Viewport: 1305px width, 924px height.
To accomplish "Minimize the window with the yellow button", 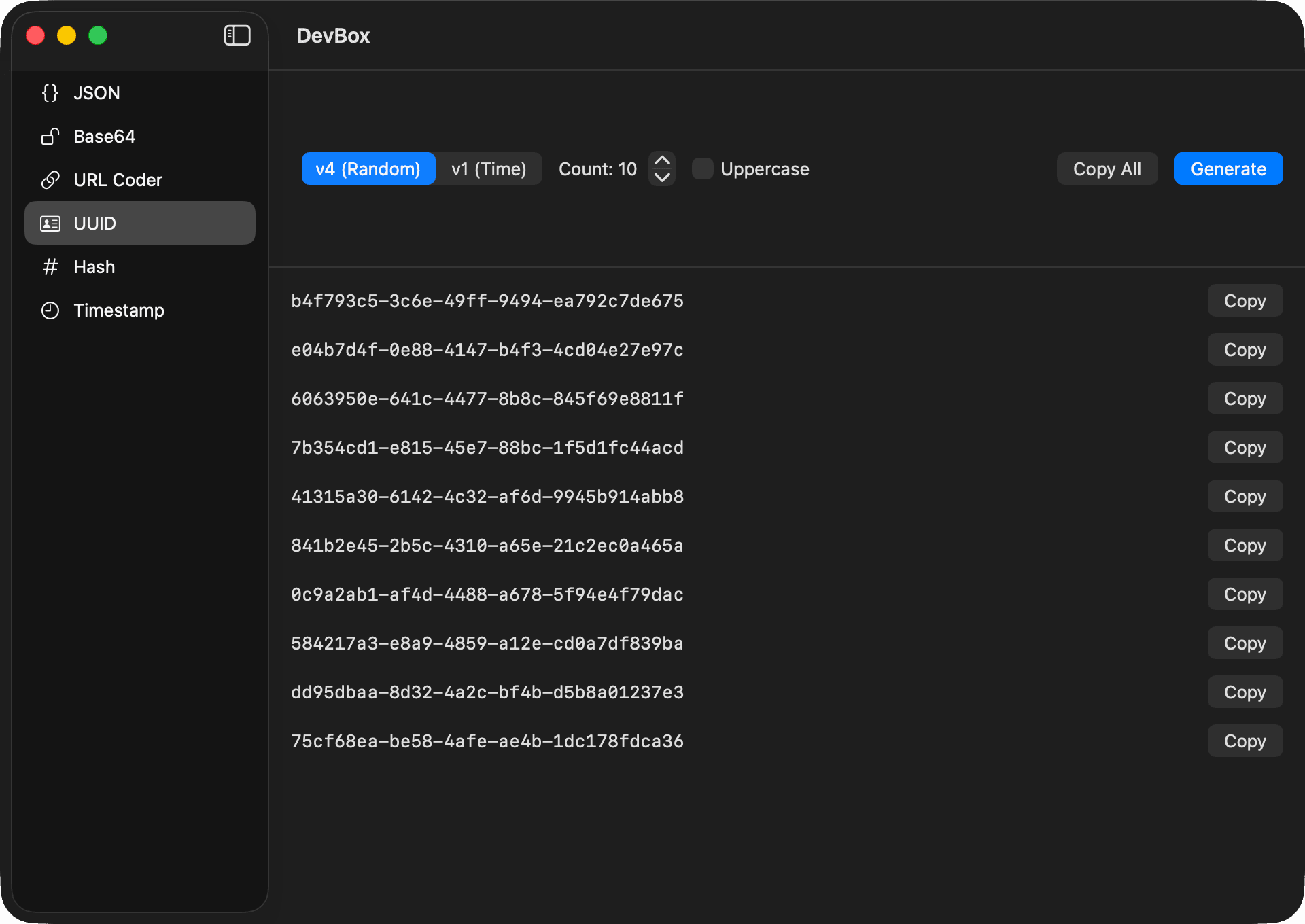I will (x=67, y=35).
